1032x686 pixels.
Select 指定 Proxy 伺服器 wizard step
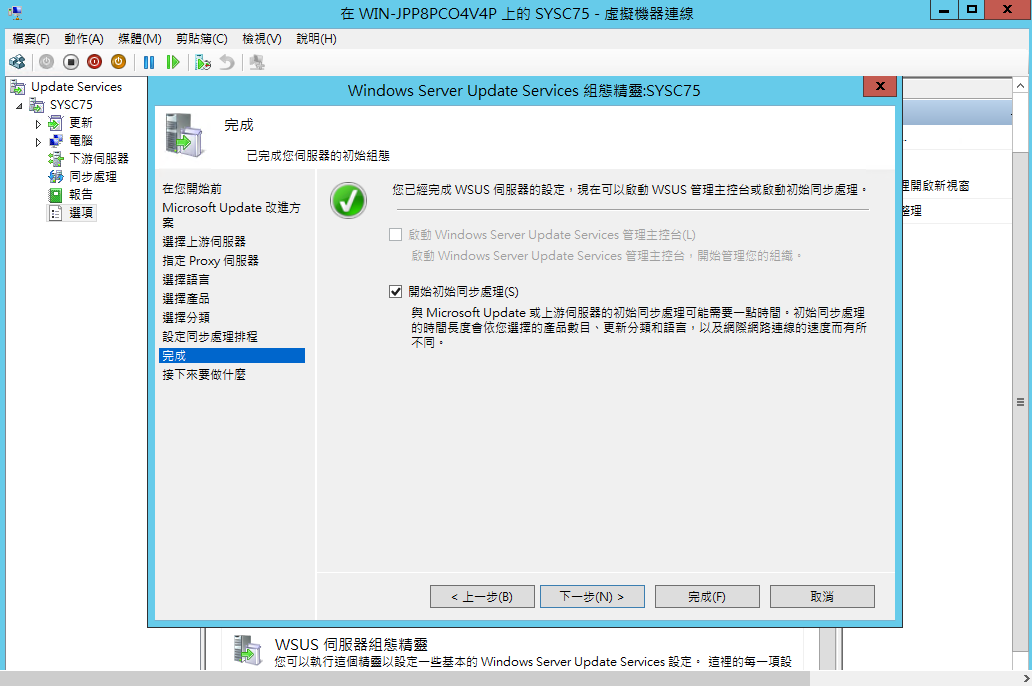click(x=211, y=261)
